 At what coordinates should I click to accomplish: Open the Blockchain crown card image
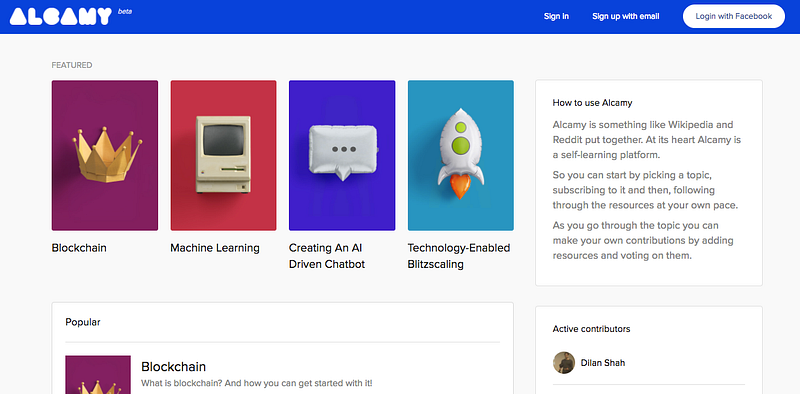tap(105, 155)
